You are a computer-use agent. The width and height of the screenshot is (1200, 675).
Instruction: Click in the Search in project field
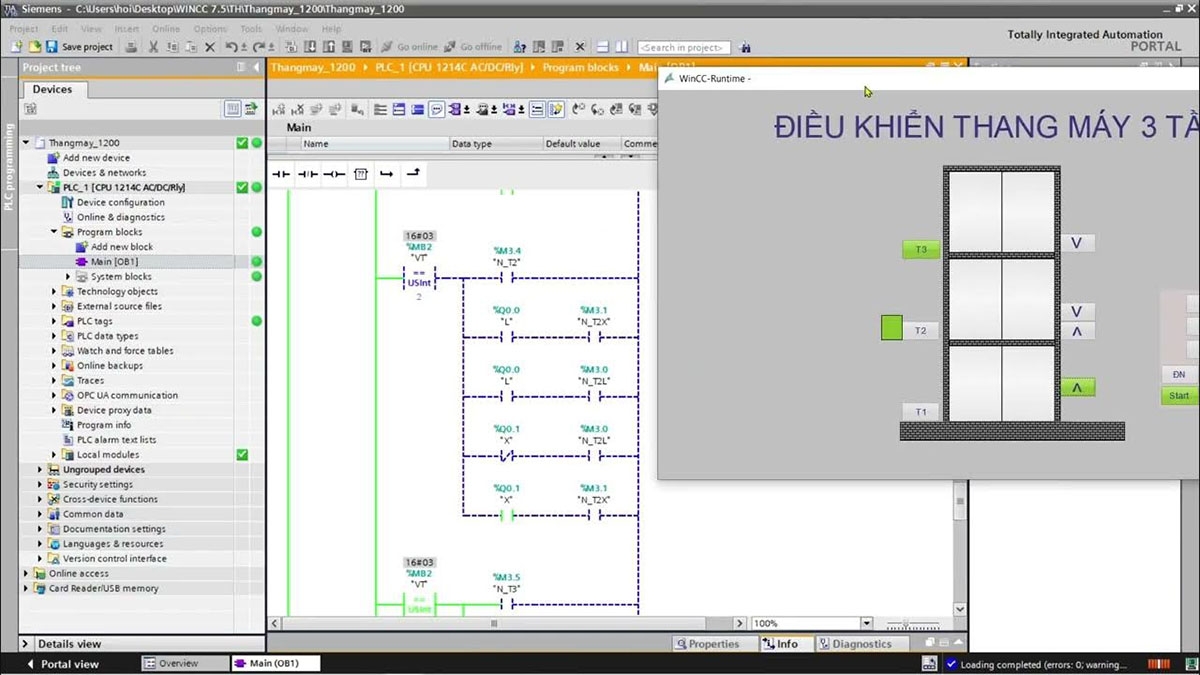pos(684,47)
